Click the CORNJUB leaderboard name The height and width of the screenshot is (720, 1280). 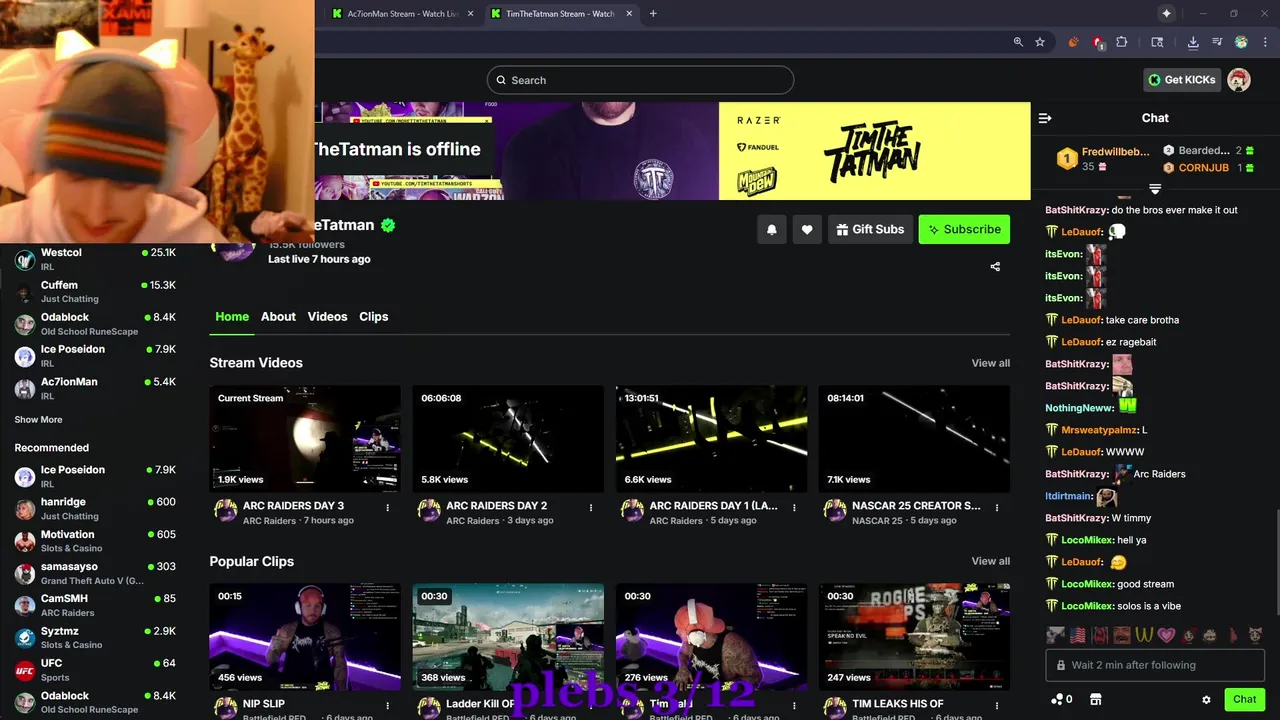[x=1204, y=168]
